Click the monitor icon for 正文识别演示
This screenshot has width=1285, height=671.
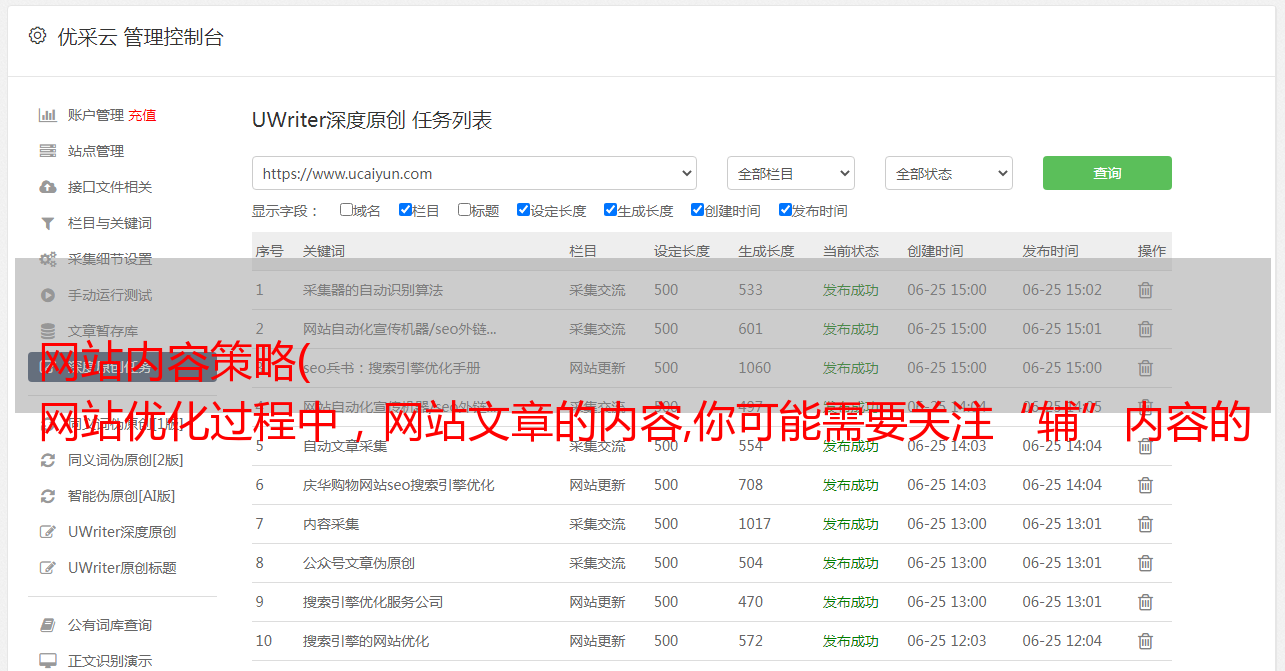[x=47, y=661]
